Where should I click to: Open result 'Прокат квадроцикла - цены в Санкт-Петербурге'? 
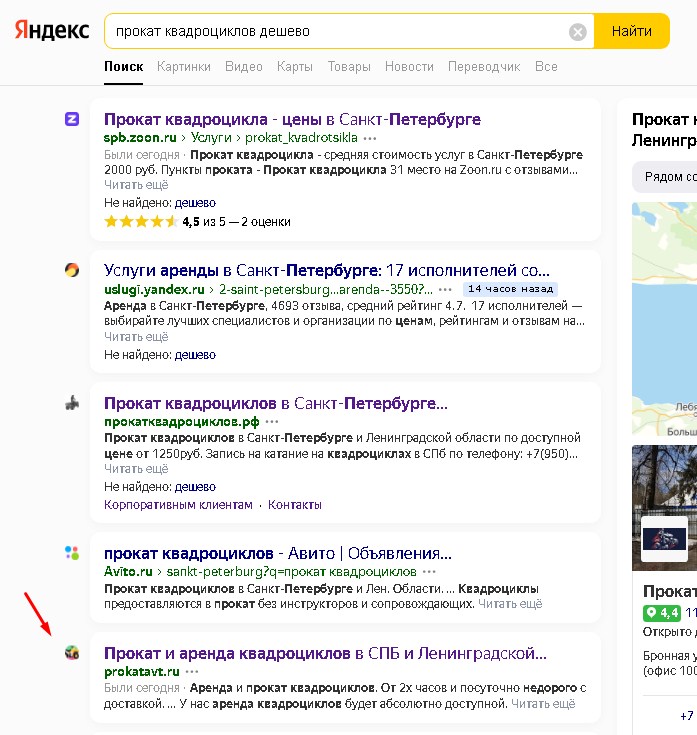click(292, 120)
